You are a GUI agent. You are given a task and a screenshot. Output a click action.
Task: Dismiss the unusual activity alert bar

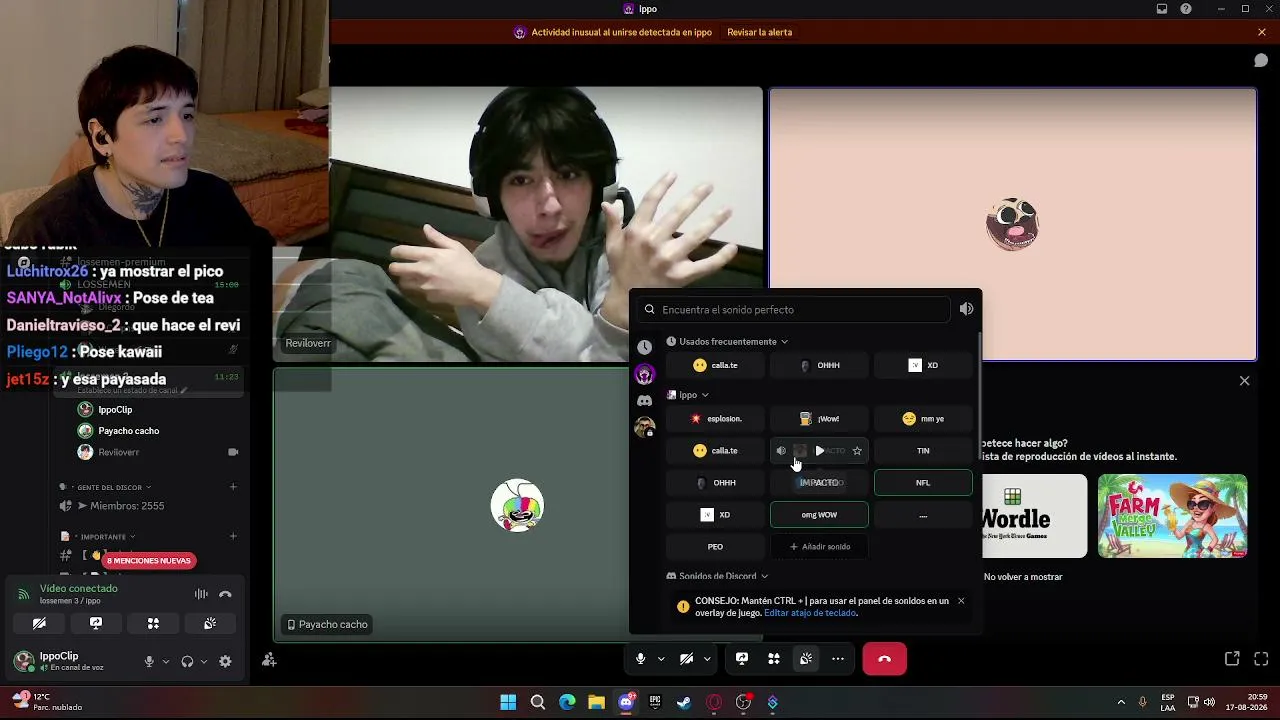[x=1262, y=32]
